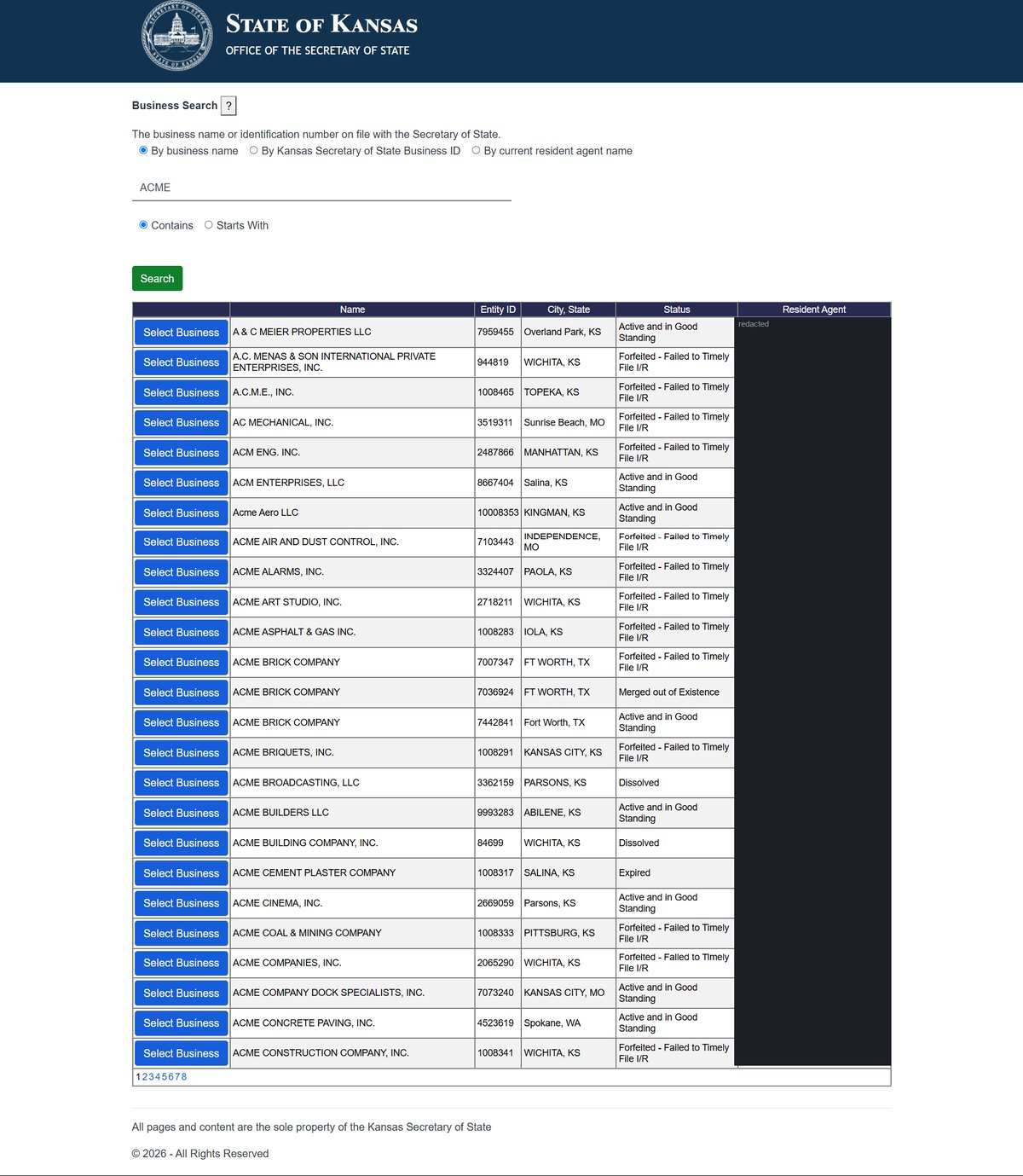Click the ACME CINEMA, INC. name cell
This screenshot has width=1023, height=1176.
click(x=352, y=903)
